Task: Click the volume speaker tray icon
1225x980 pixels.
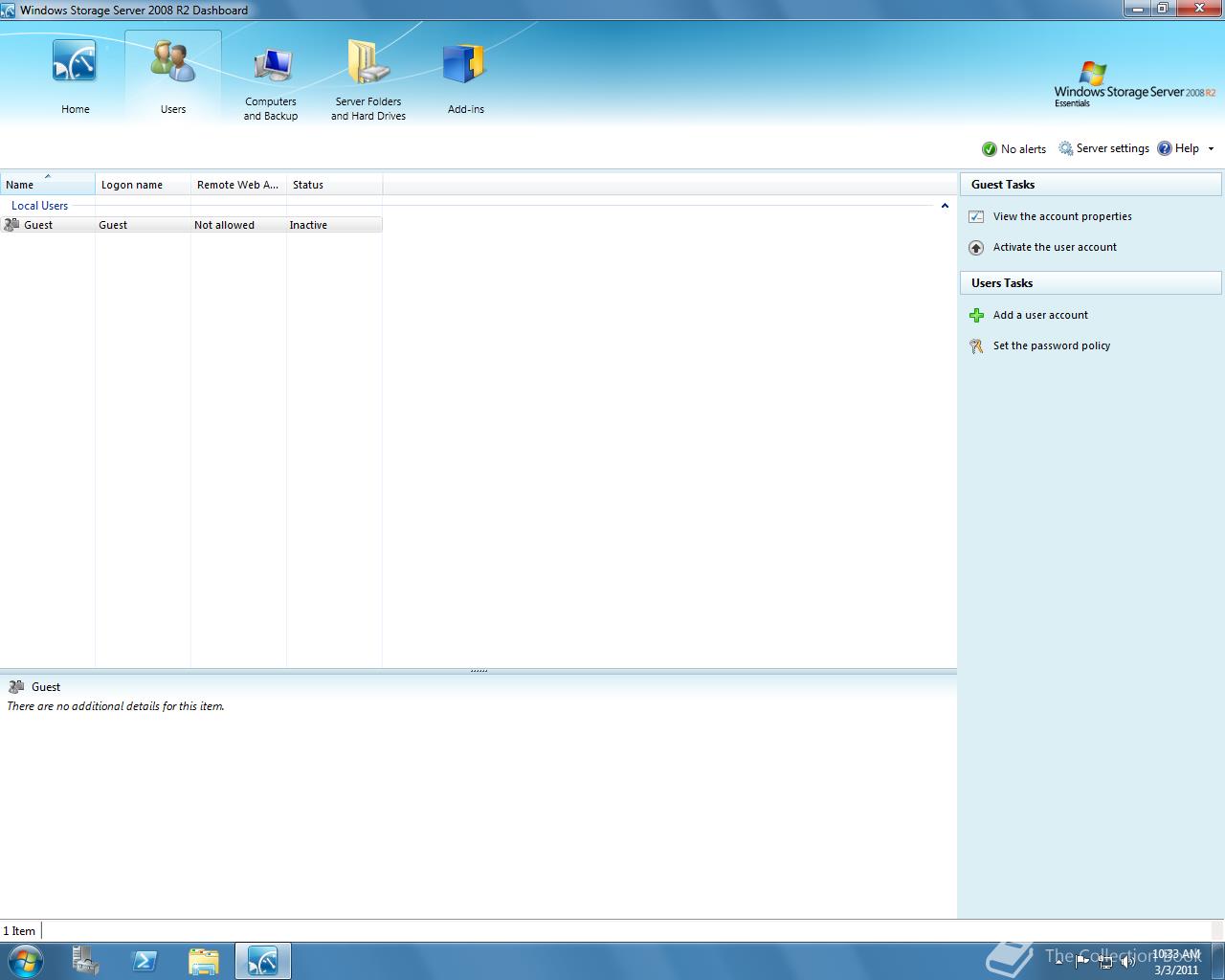Action: (1127, 962)
